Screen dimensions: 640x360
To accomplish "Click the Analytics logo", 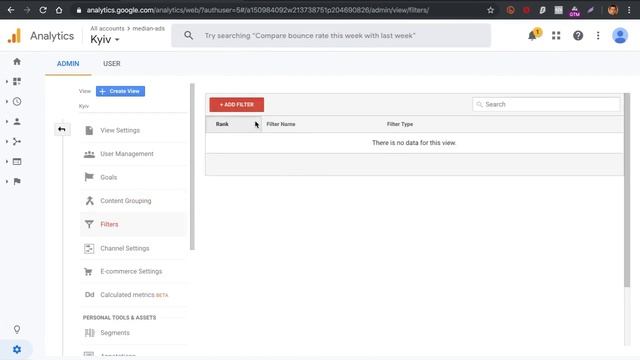I will click(14, 36).
